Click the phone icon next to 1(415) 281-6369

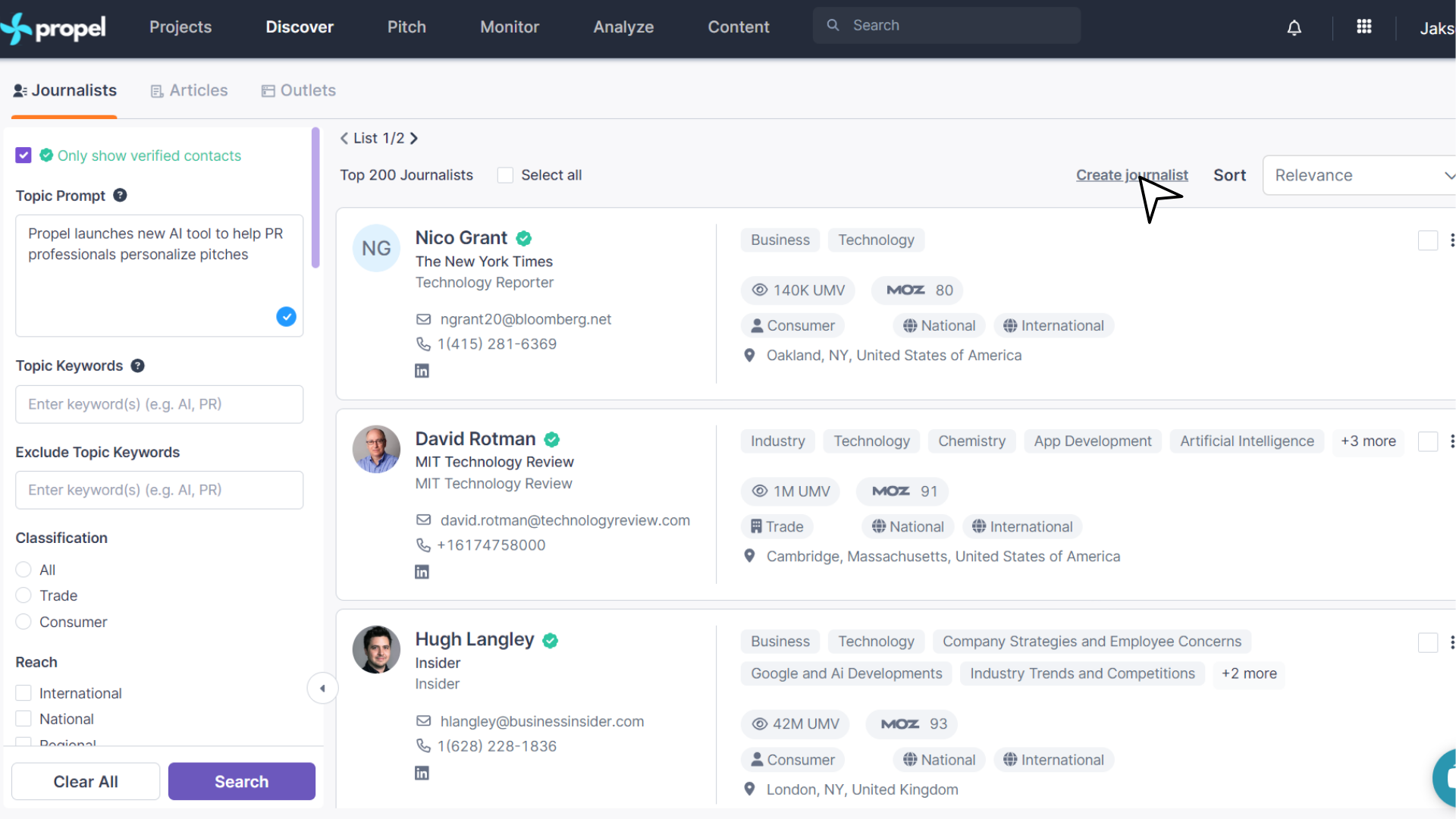click(x=423, y=344)
